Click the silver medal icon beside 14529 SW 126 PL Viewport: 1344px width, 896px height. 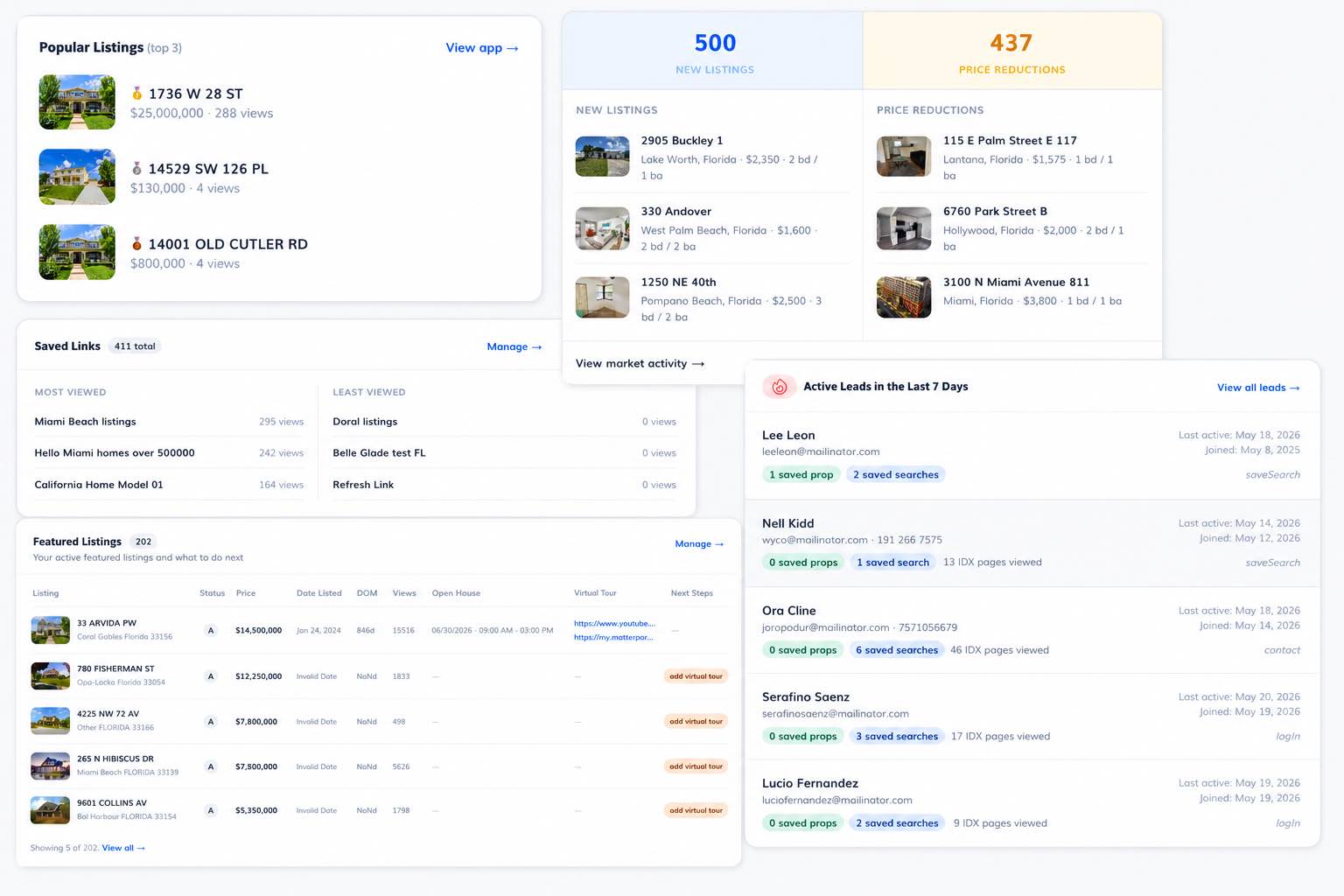(136, 168)
